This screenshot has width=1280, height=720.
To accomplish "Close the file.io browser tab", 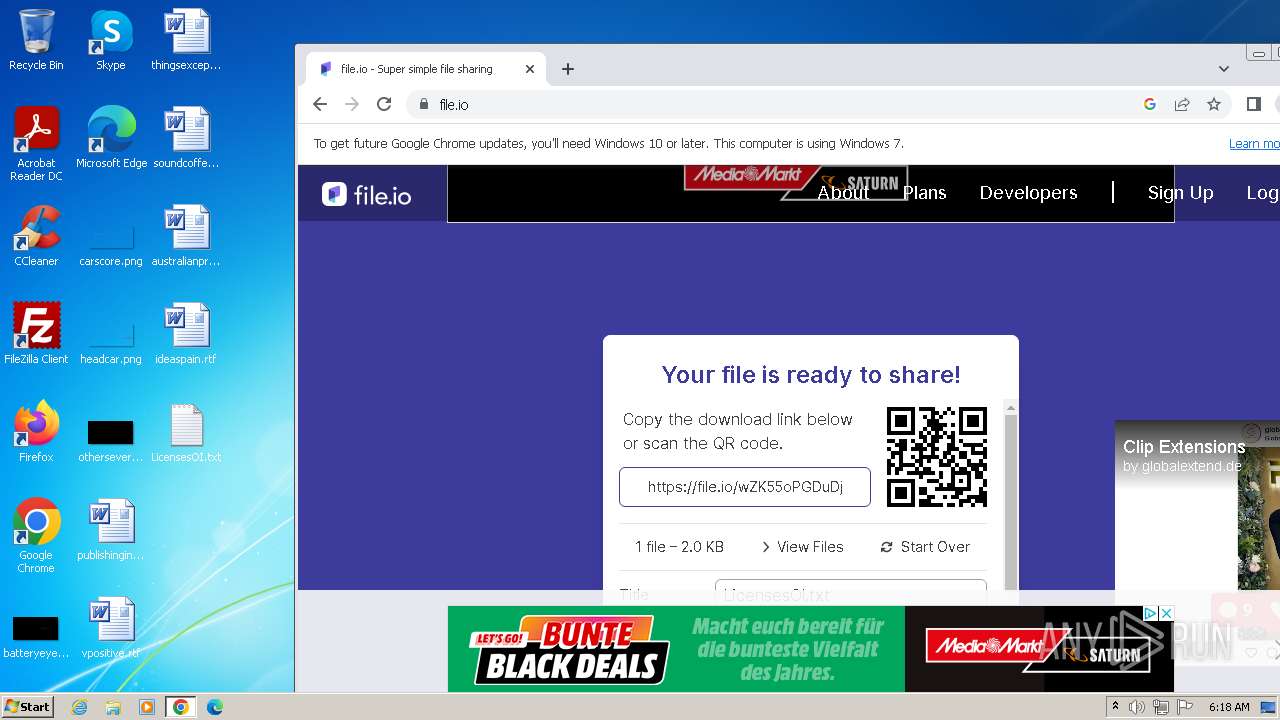I will point(530,69).
